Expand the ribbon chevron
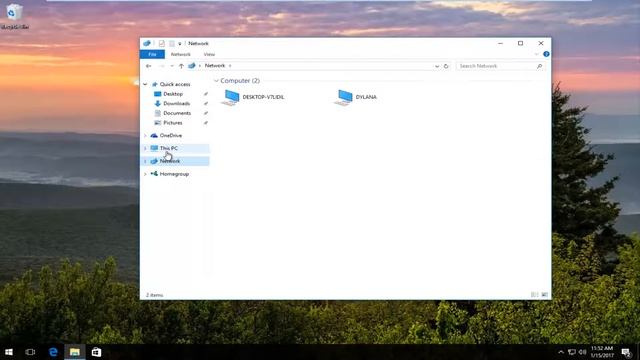 [536, 54]
